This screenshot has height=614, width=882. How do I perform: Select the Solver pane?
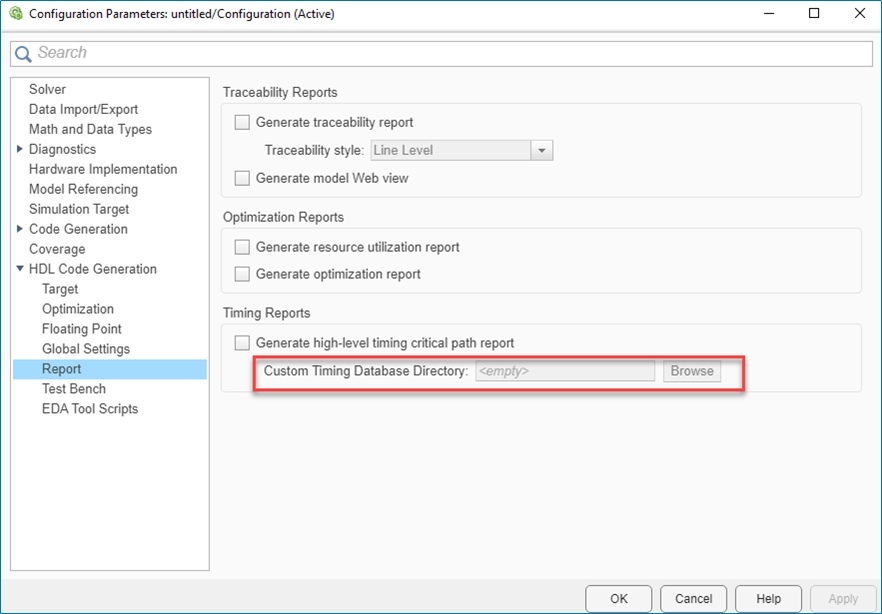pyautogui.click(x=47, y=89)
